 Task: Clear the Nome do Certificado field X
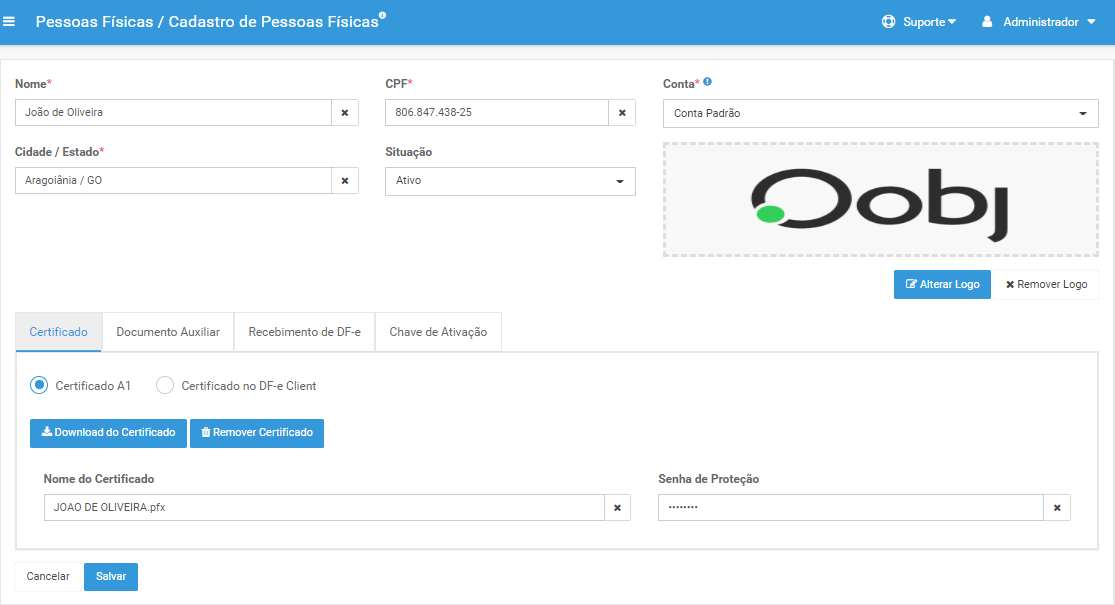[x=617, y=508]
